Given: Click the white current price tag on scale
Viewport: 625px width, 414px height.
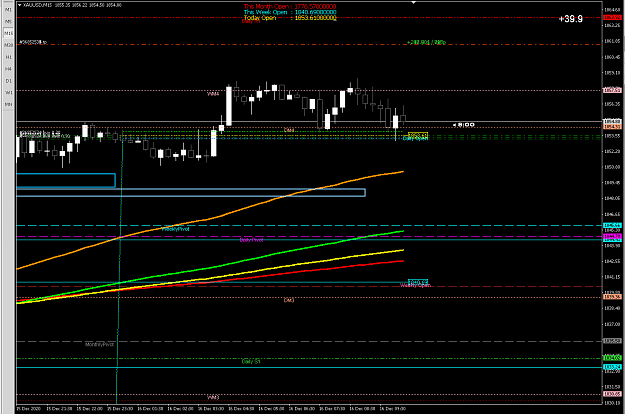Looking at the screenshot, I should (612, 122).
